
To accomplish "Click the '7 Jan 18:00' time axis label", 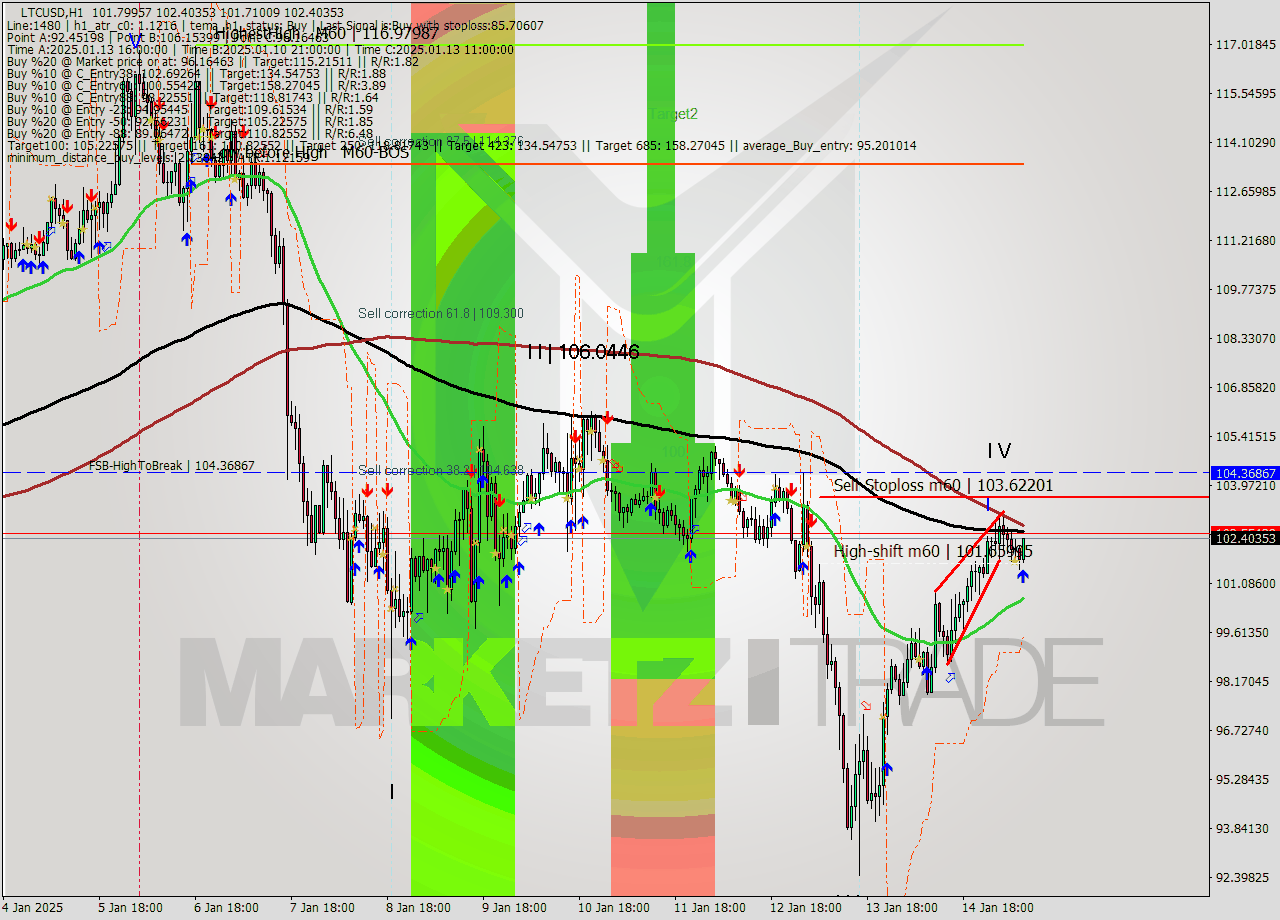I will tap(322, 908).
